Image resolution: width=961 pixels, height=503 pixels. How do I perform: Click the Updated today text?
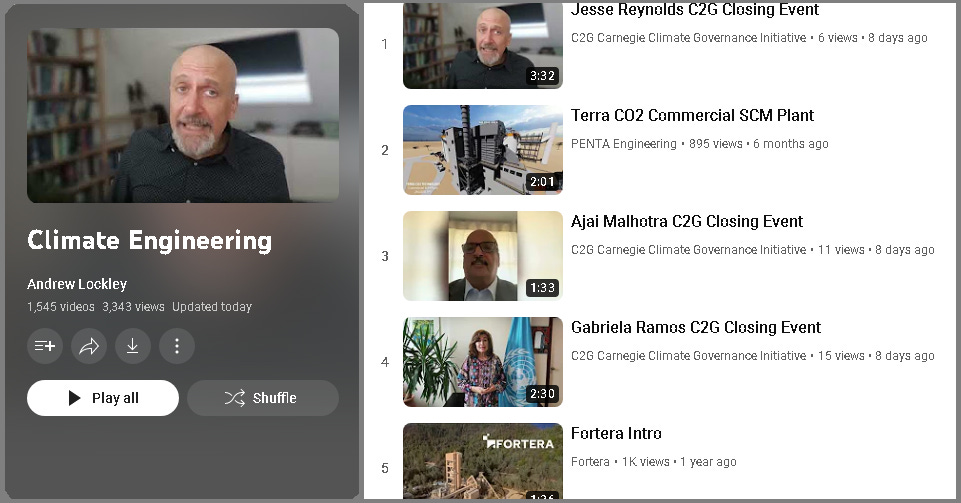click(212, 307)
